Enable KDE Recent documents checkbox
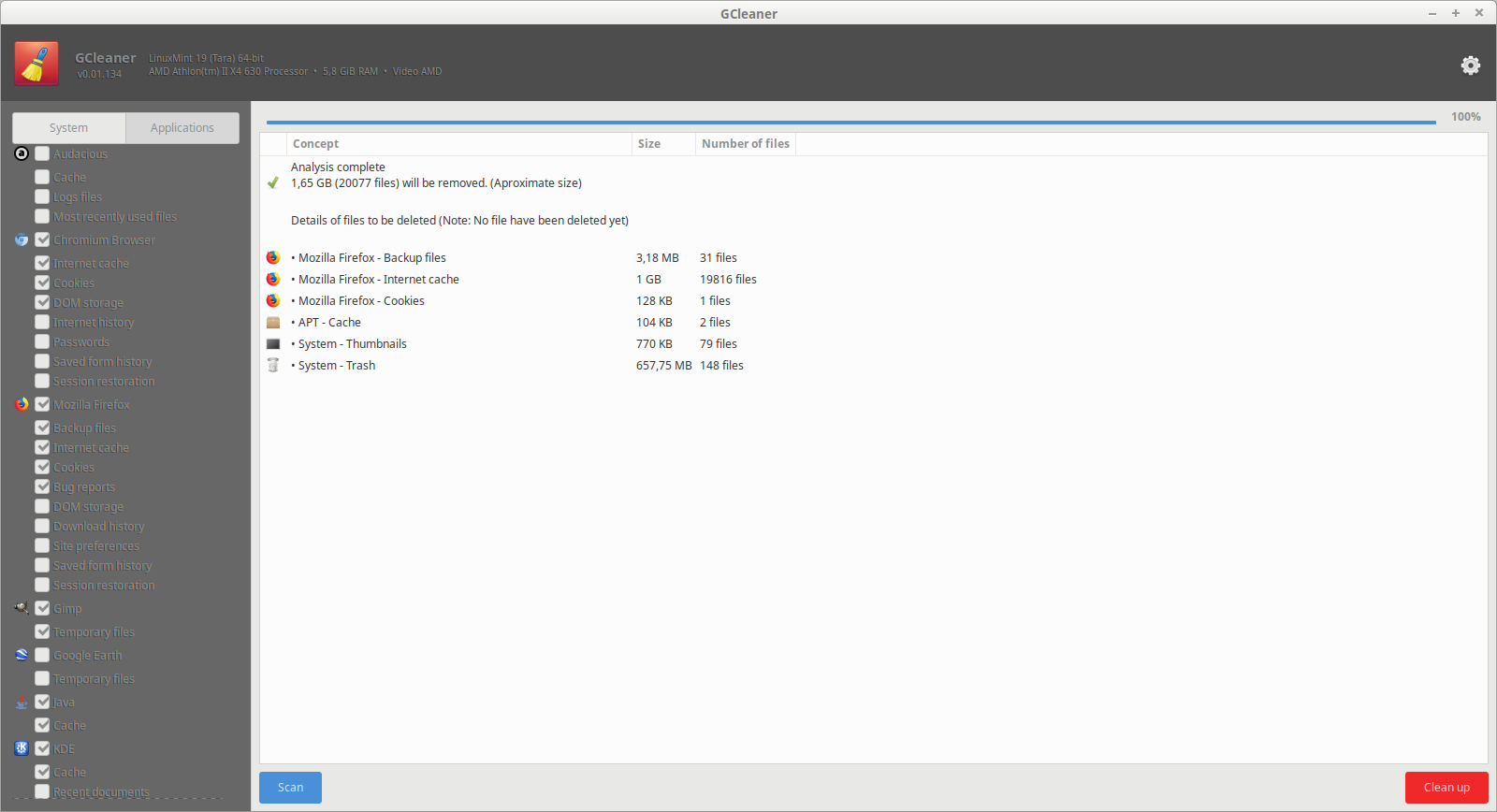The width and height of the screenshot is (1497, 812). pos(42,791)
